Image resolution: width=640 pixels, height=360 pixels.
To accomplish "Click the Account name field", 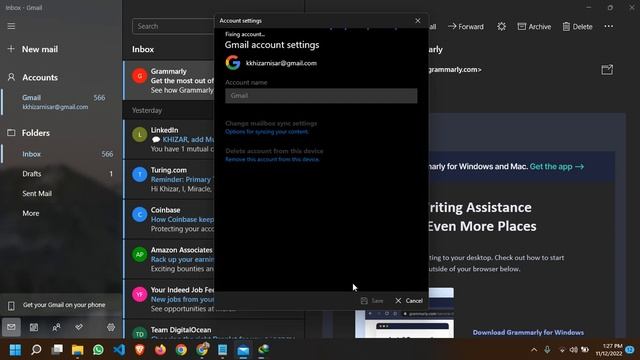I will click(321, 96).
